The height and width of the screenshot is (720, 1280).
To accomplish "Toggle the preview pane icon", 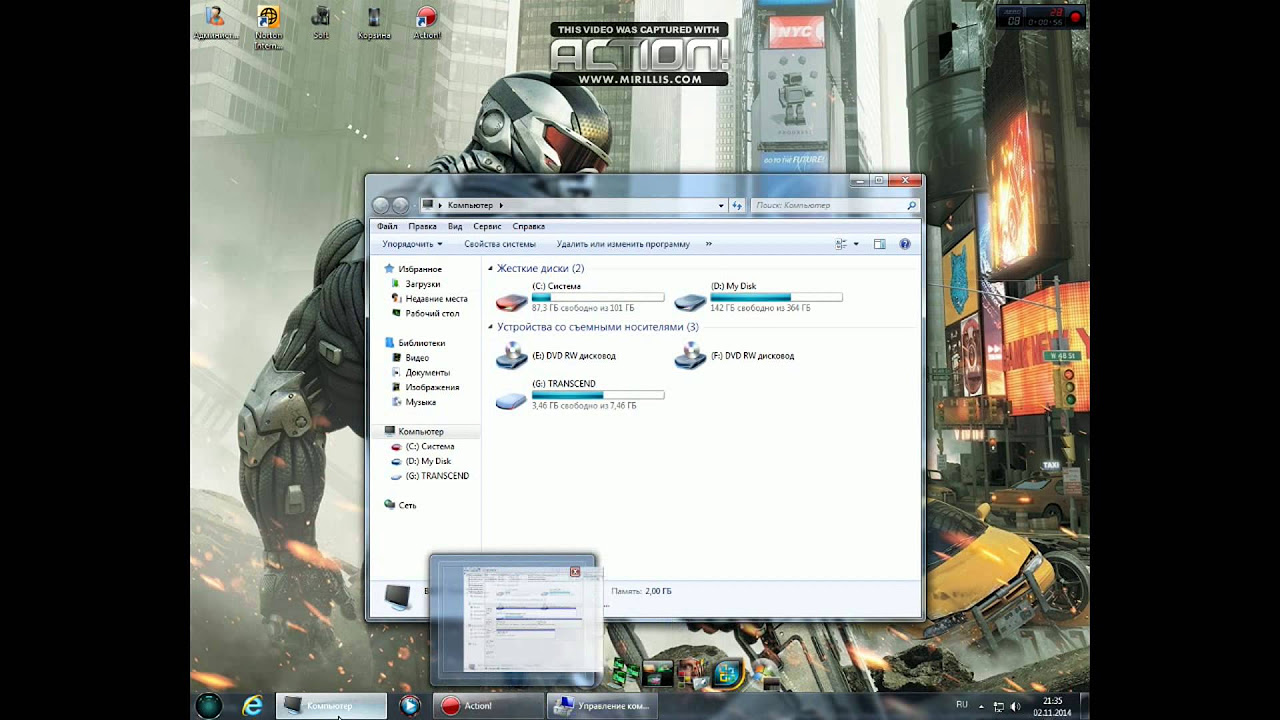I will click(879, 244).
